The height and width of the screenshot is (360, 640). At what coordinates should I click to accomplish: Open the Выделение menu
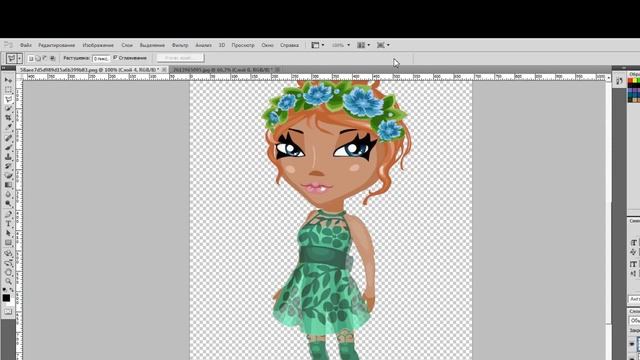pos(152,45)
